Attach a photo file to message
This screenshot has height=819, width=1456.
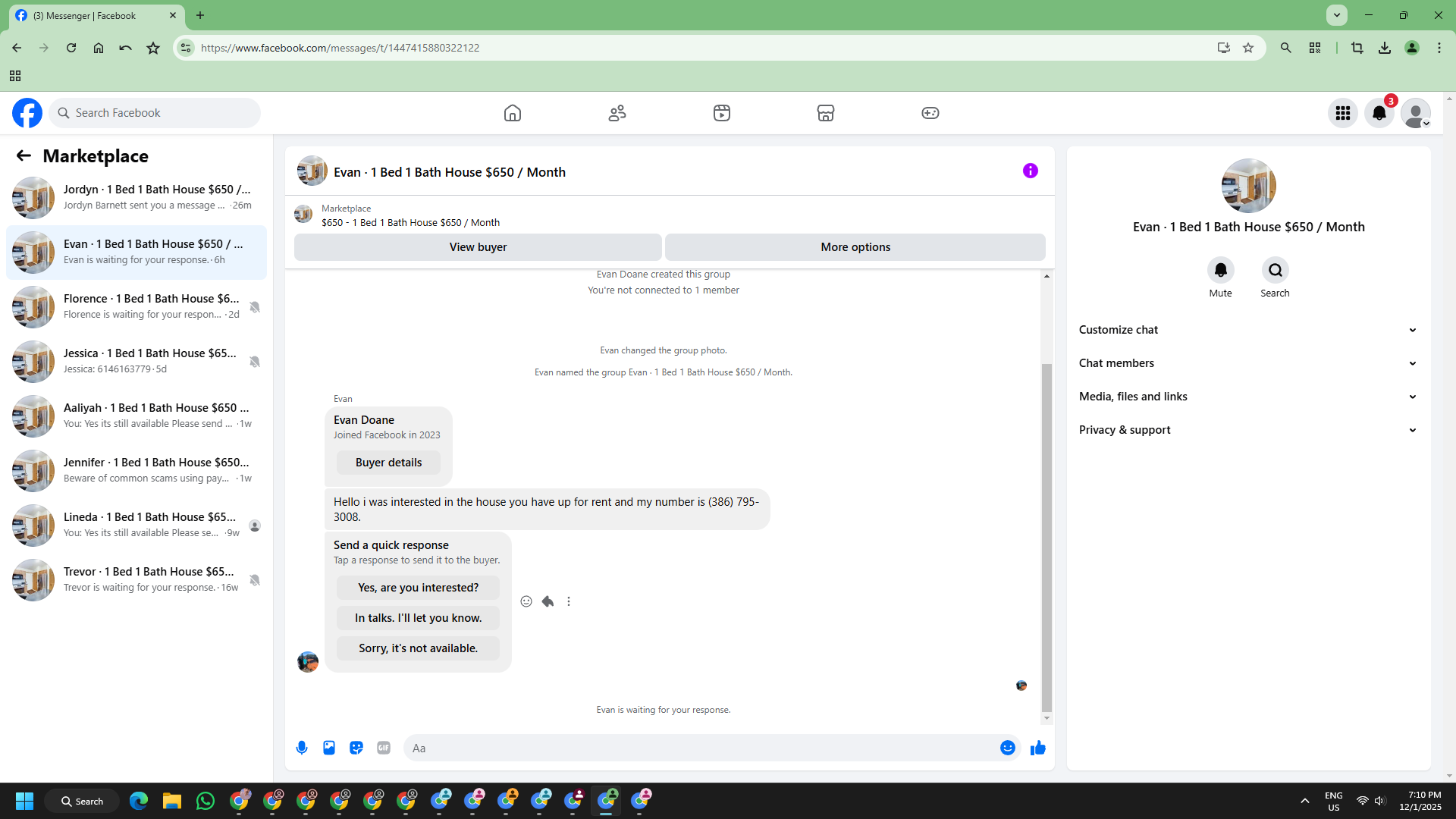tap(329, 748)
